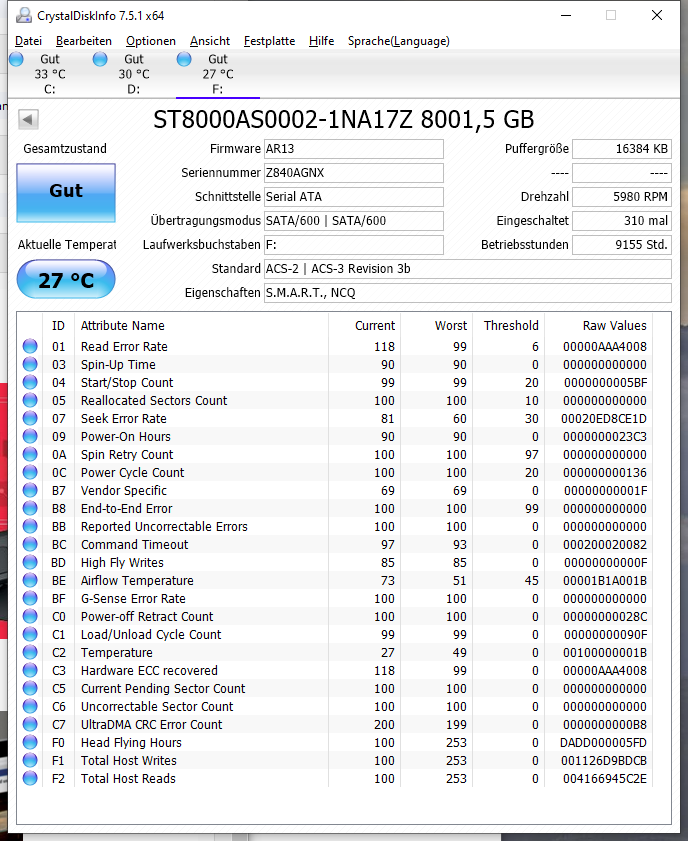Select the Total Host Writes row name

[x=128, y=761]
